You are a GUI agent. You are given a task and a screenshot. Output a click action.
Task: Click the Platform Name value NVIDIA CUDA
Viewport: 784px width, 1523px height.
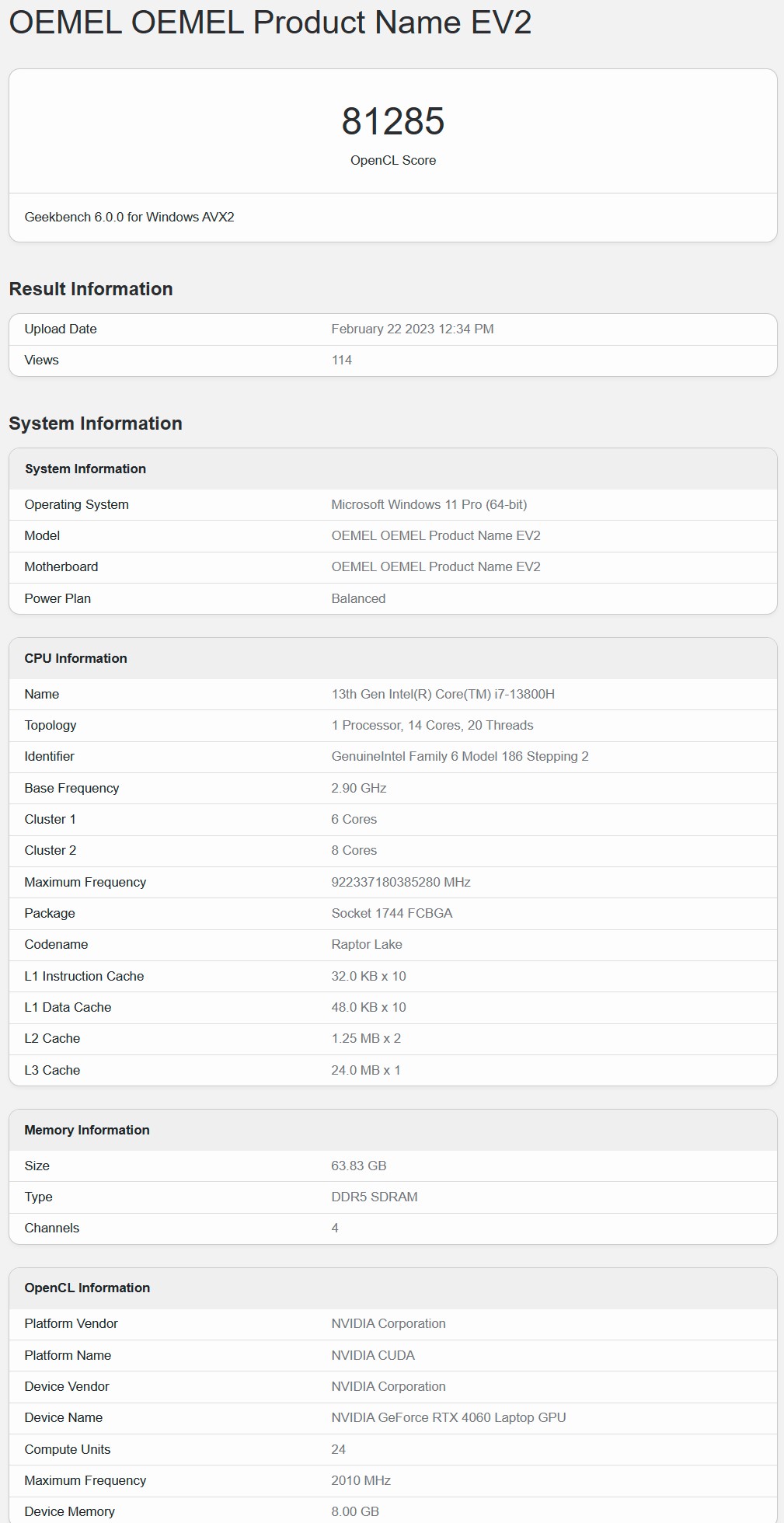[x=373, y=1355]
